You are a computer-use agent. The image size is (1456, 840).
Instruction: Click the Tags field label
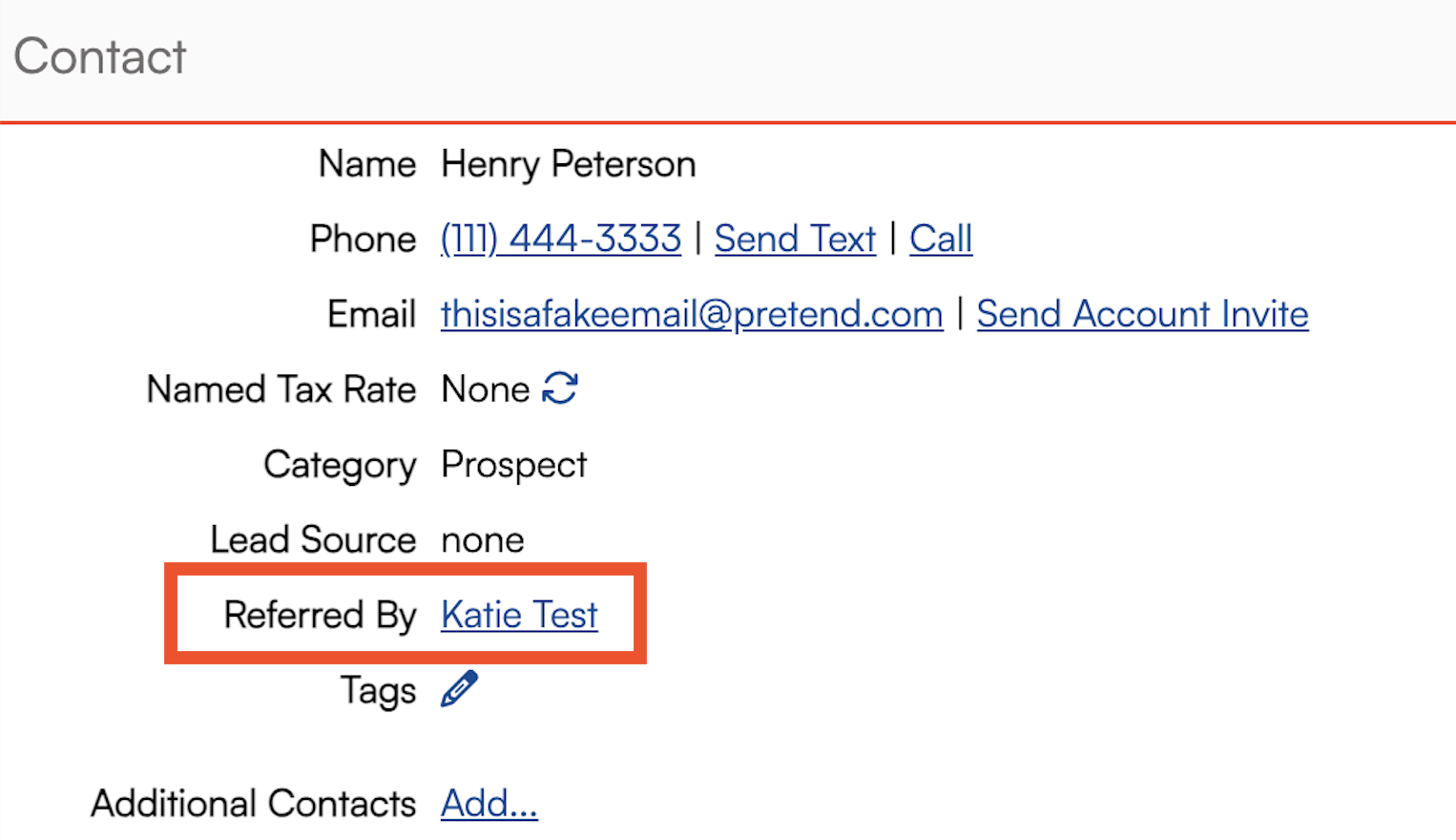378,690
